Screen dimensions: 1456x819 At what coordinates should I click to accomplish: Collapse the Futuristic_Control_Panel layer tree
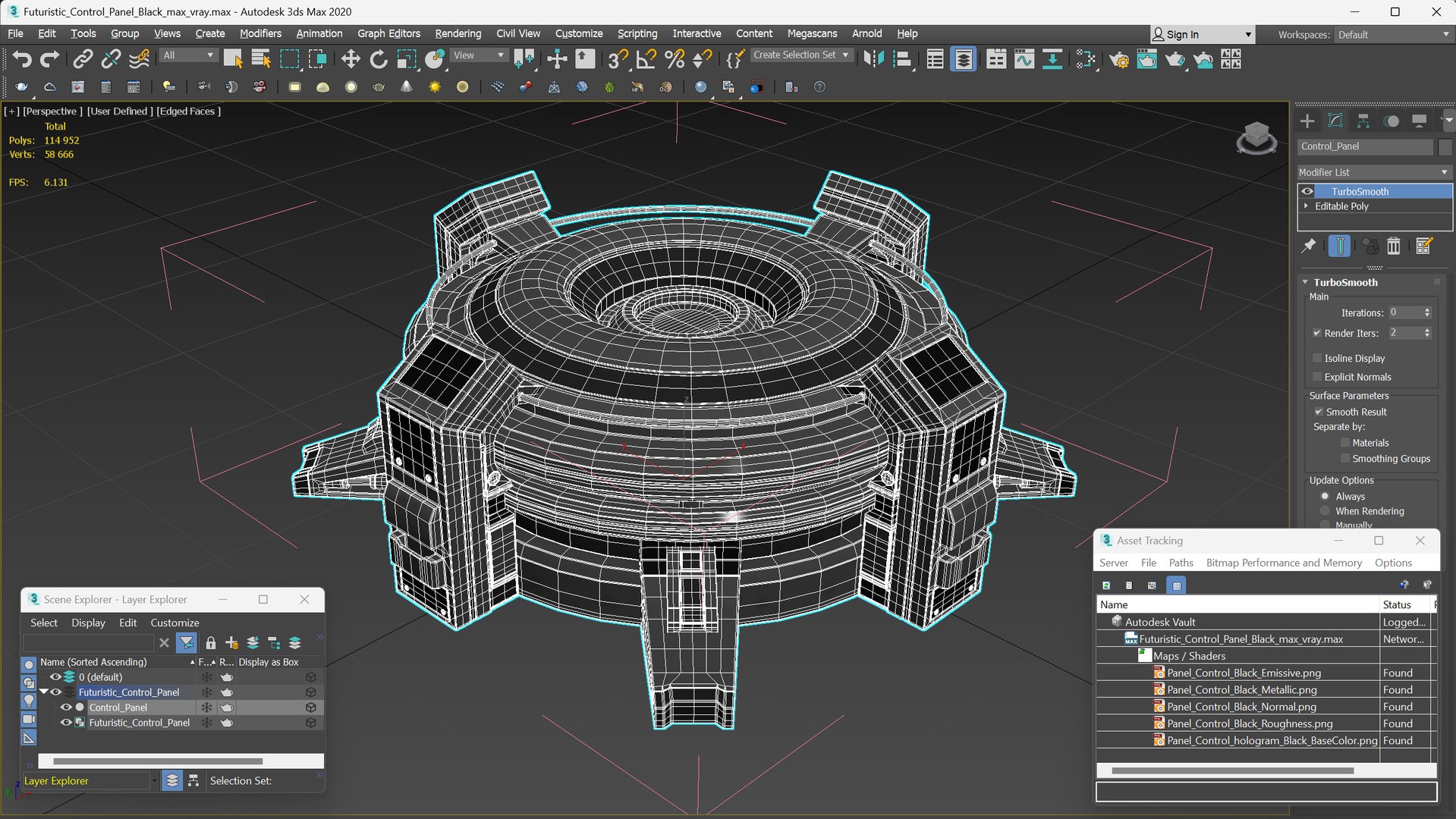click(44, 692)
